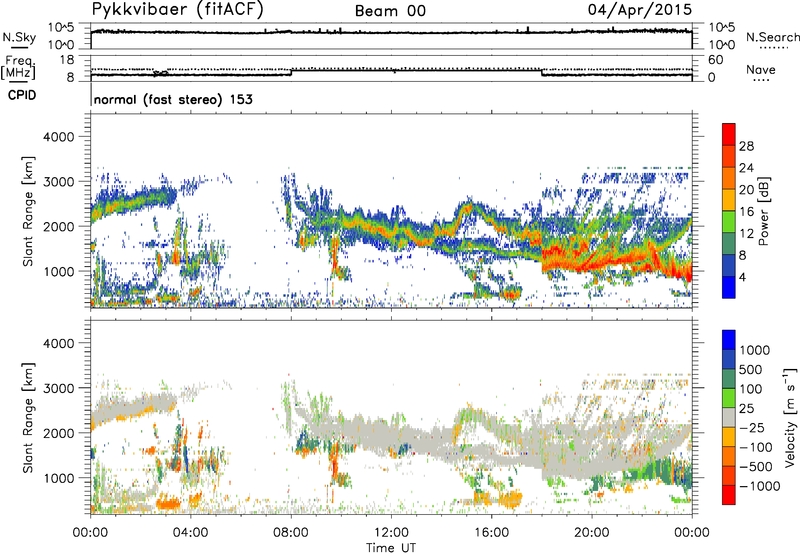Click blue top segment of velocity colorbar
Screen dimensions: 800x554
tap(729, 340)
